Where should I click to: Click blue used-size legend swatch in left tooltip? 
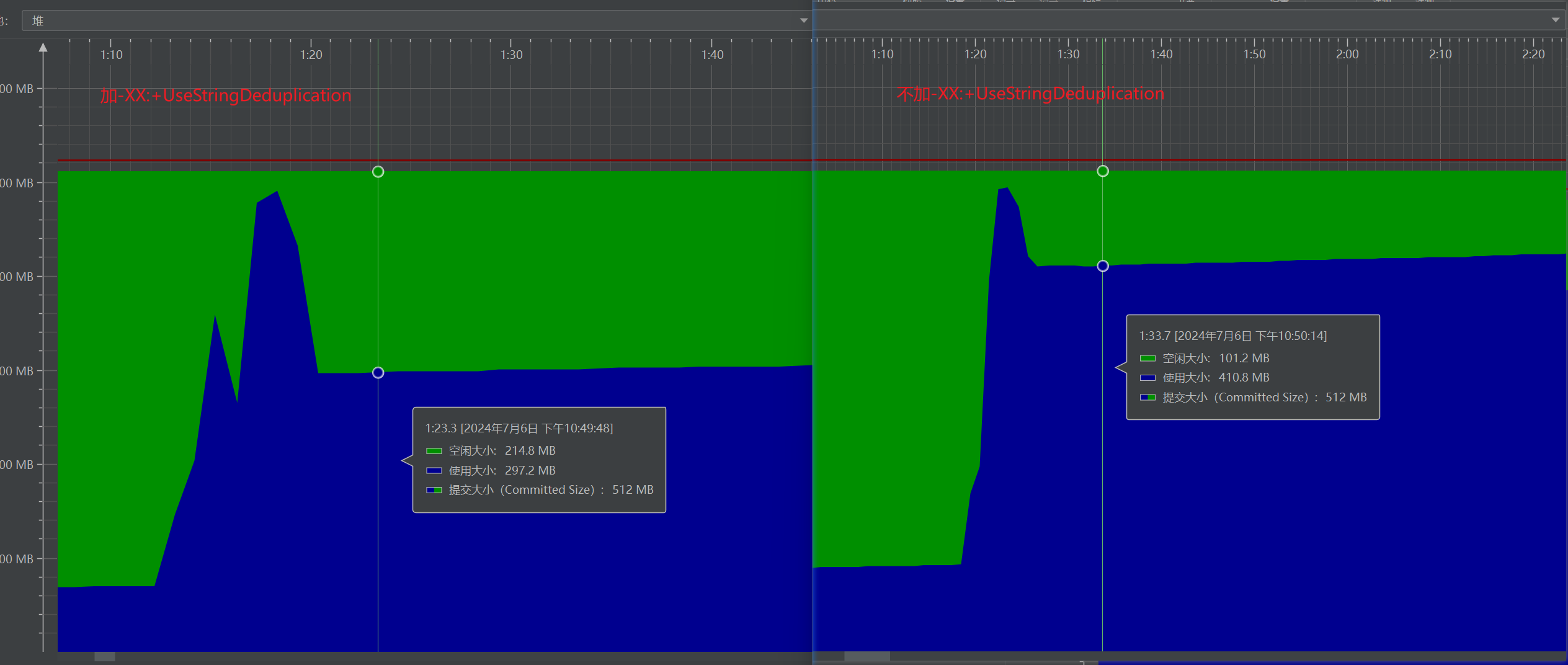tap(434, 471)
